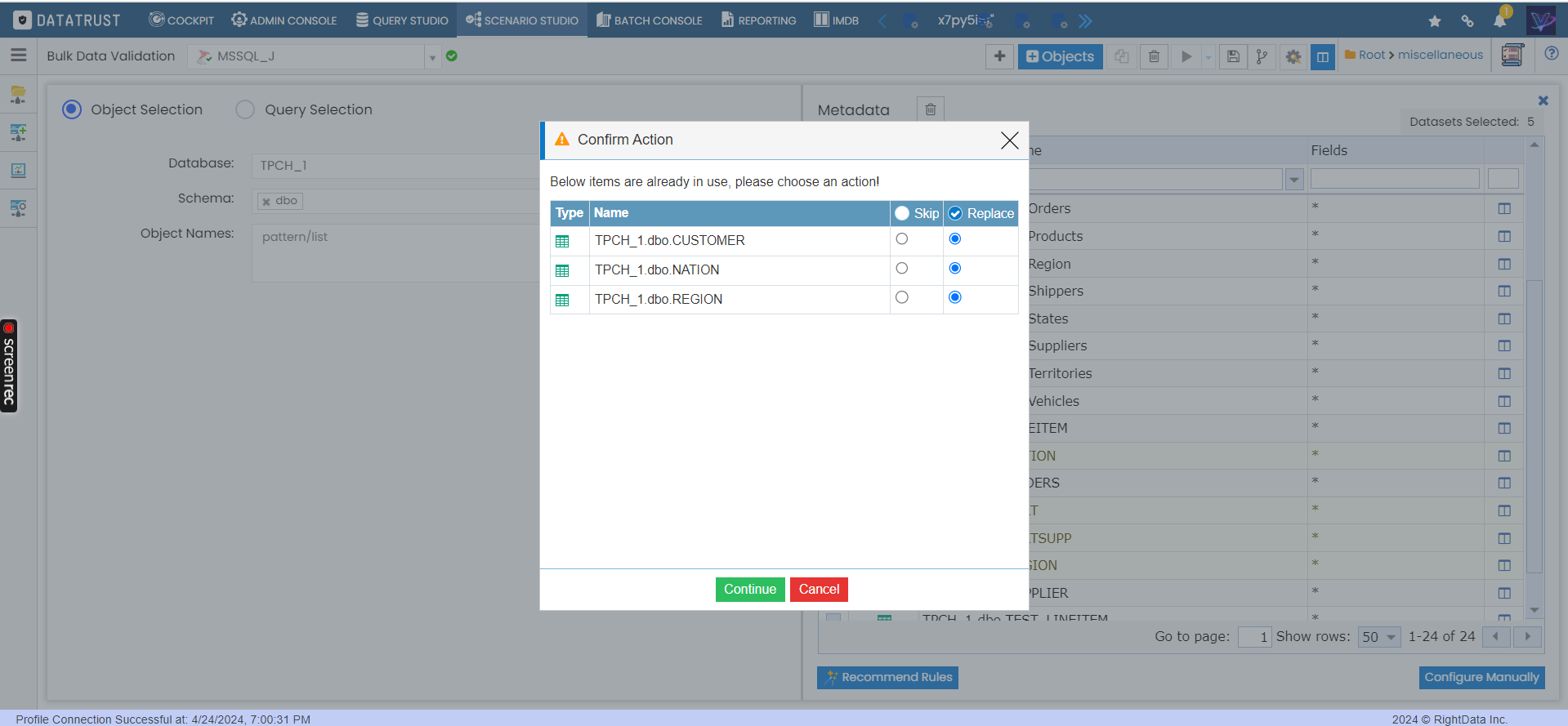Open the Show rows dropdown
This screenshot has width=1568, height=726.
coord(1378,637)
